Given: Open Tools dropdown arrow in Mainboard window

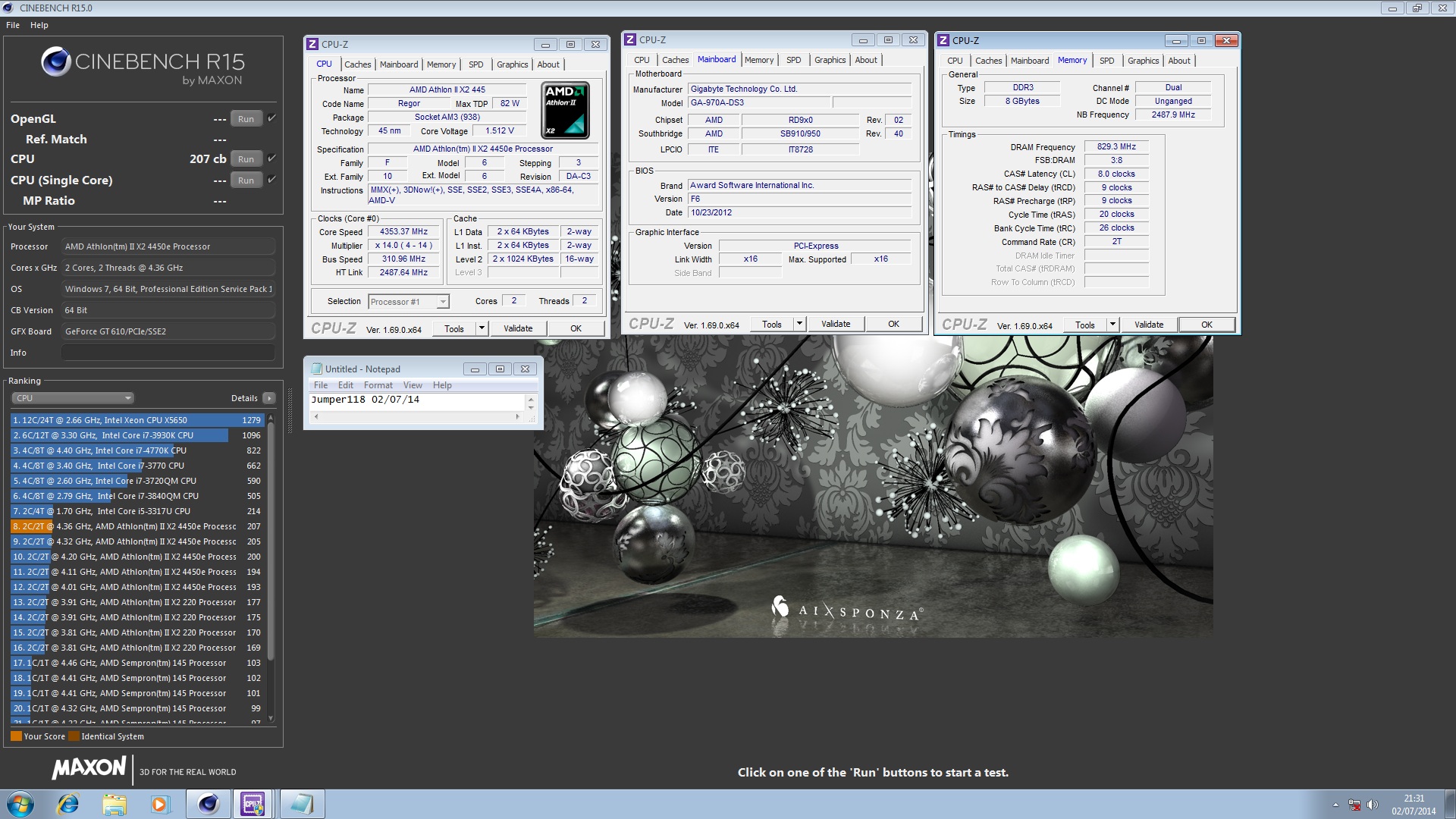Looking at the screenshot, I should (799, 324).
